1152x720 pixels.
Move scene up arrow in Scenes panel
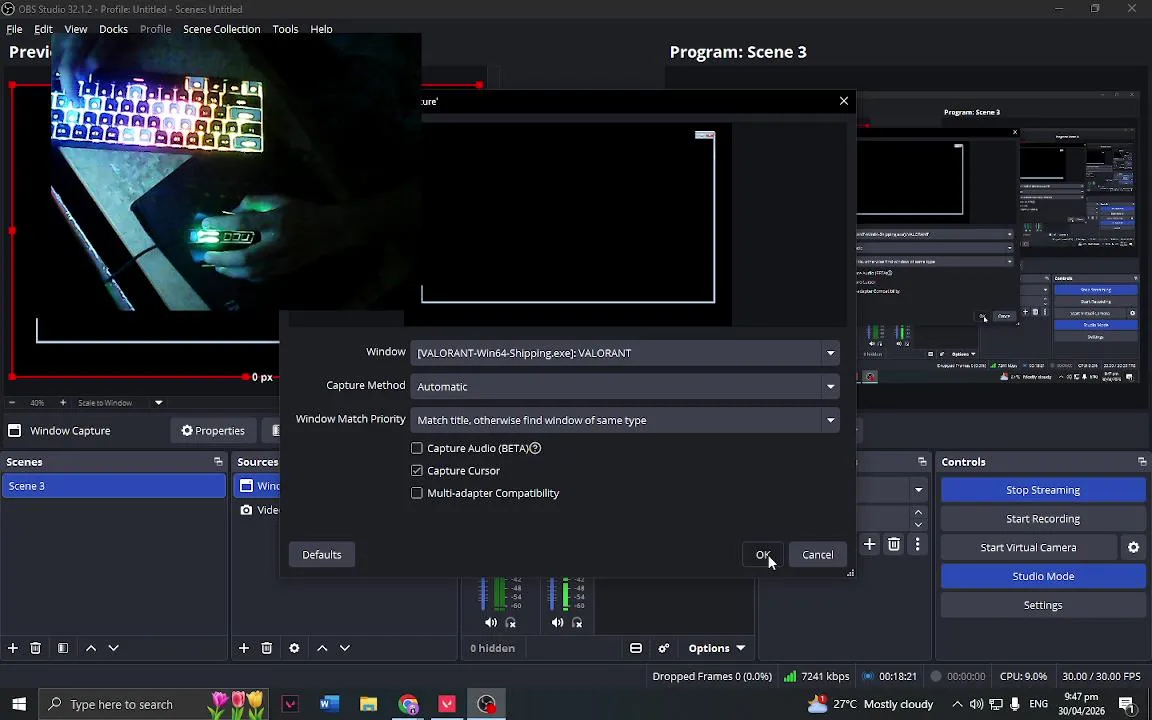(91, 648)
